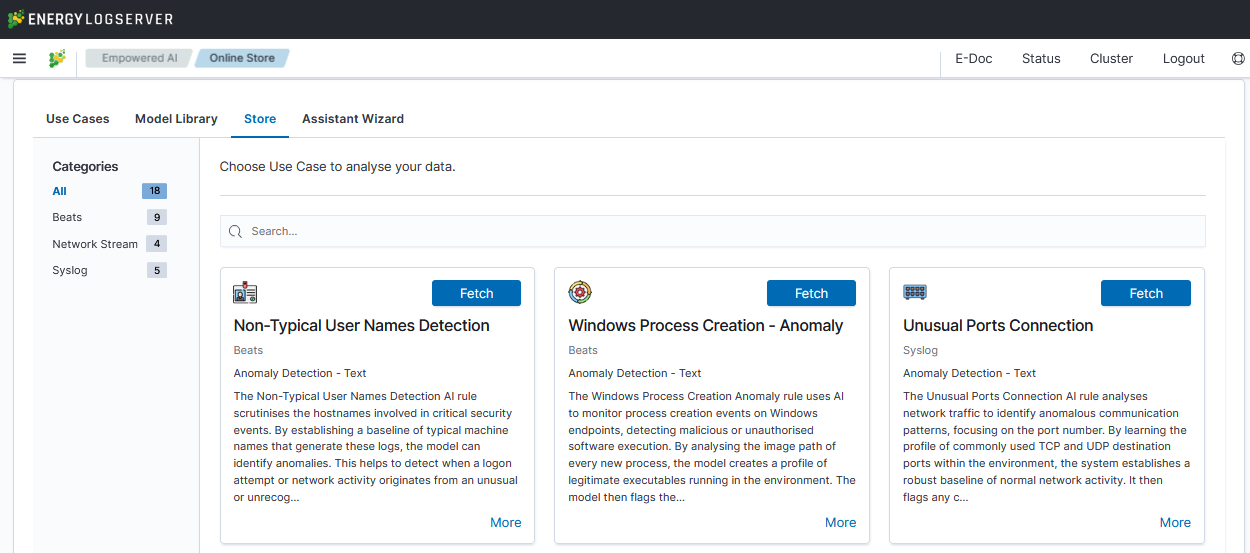This screenshot has width=1250, height=553.
Task: Click the Windows Process Creation card icon
Action: 580,293
